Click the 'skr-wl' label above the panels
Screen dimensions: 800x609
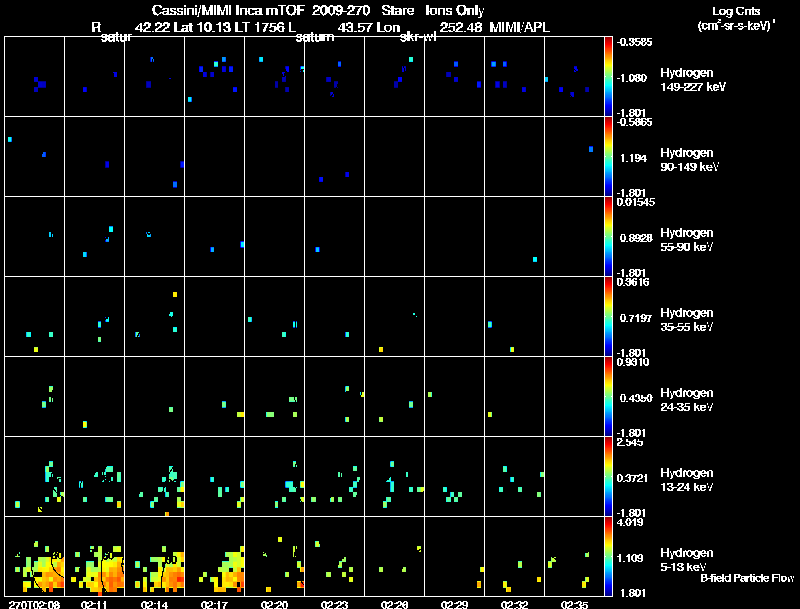418,37
